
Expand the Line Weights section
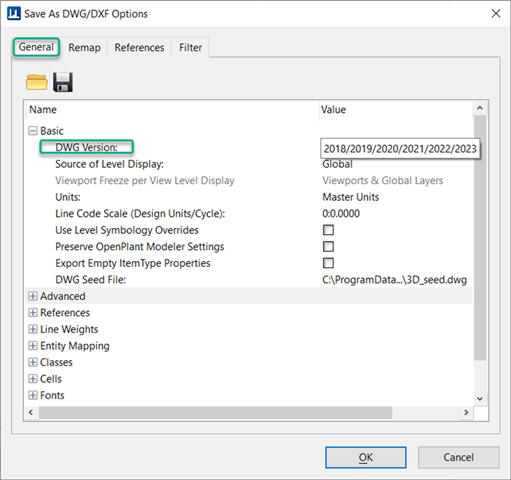pos(33,329)
